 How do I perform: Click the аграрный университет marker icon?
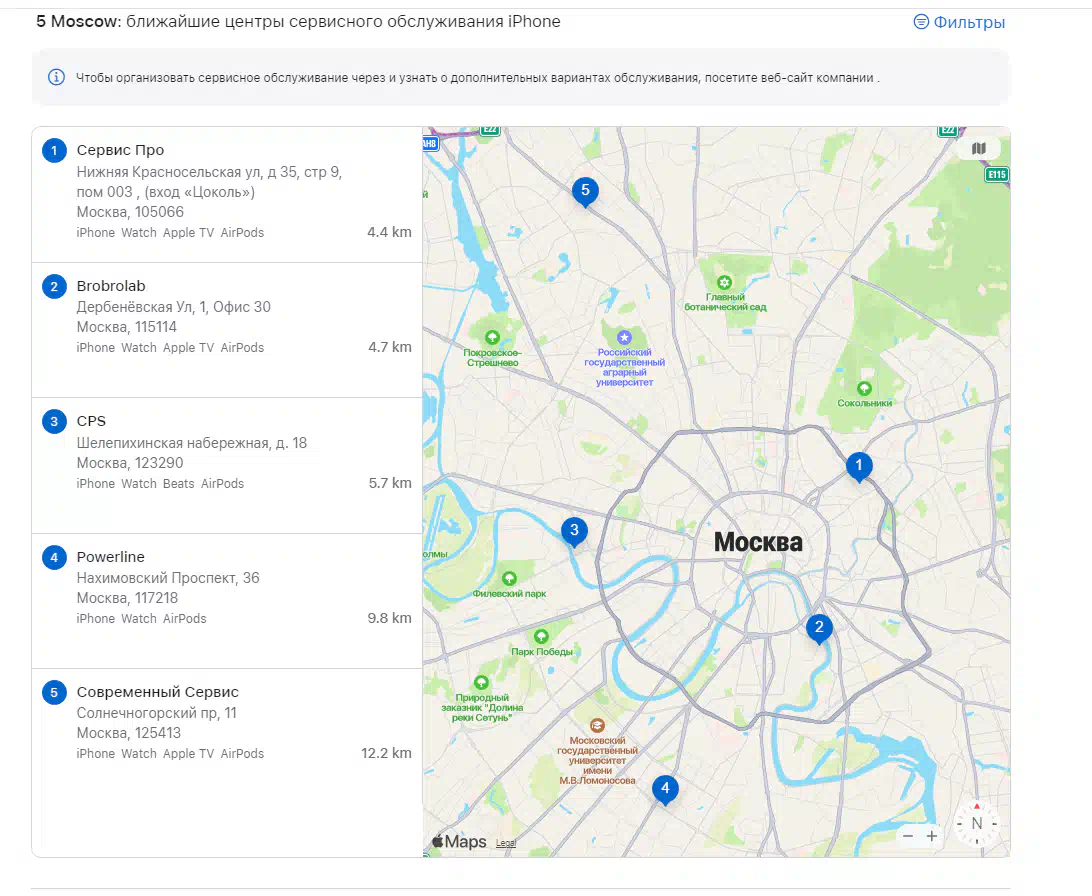click(x=625, y=338)
